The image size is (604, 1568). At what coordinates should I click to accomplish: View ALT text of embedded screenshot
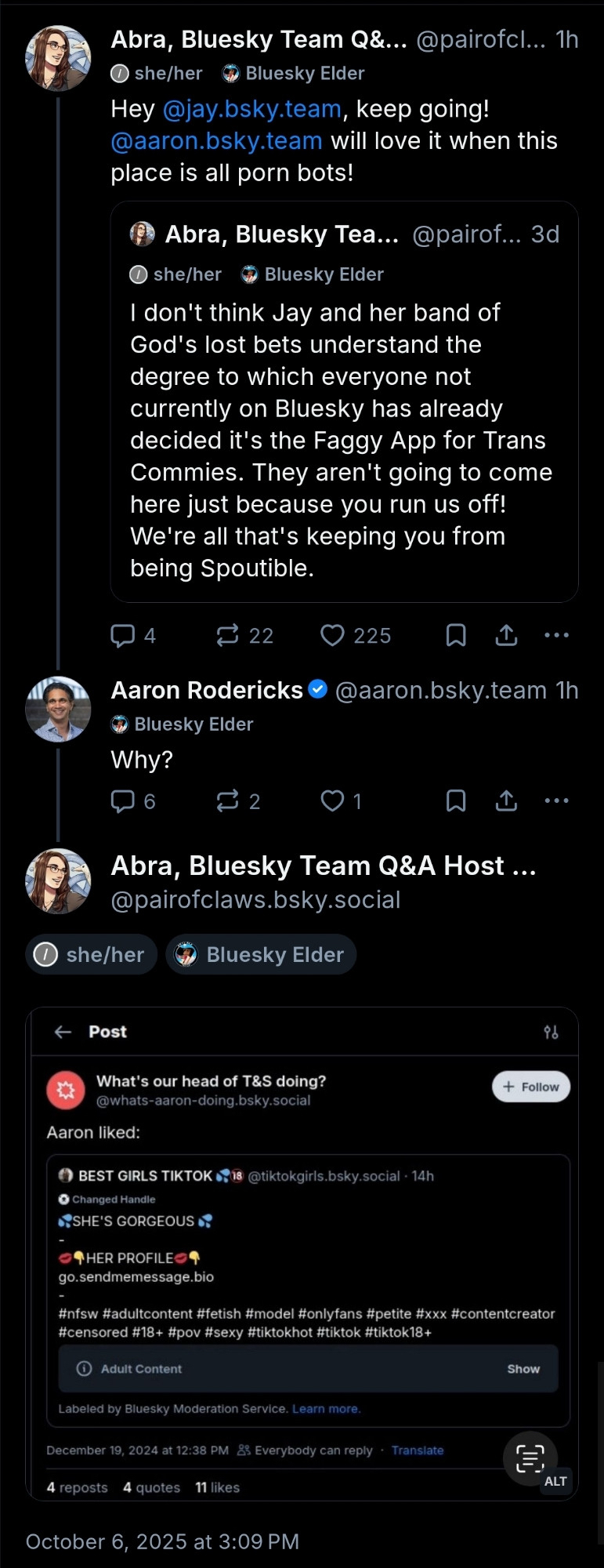(x=555, y=1481)
